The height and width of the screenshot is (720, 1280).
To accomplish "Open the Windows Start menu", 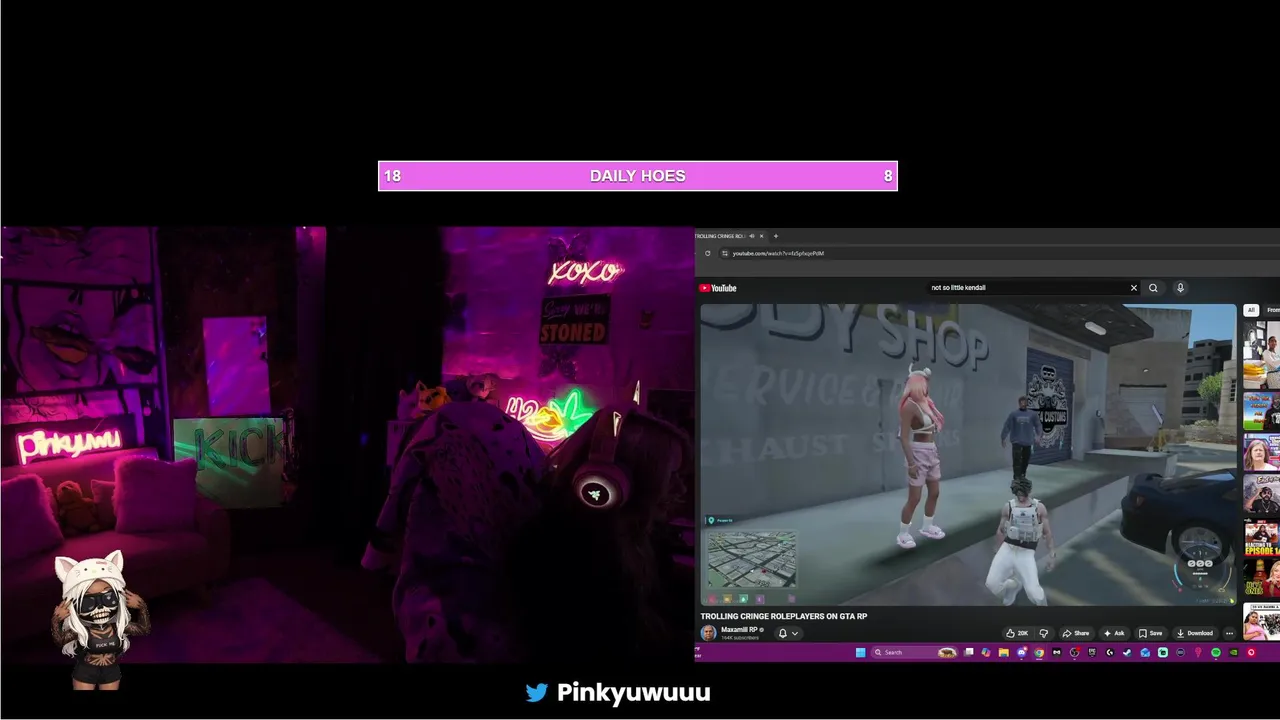I will (860, 652).
